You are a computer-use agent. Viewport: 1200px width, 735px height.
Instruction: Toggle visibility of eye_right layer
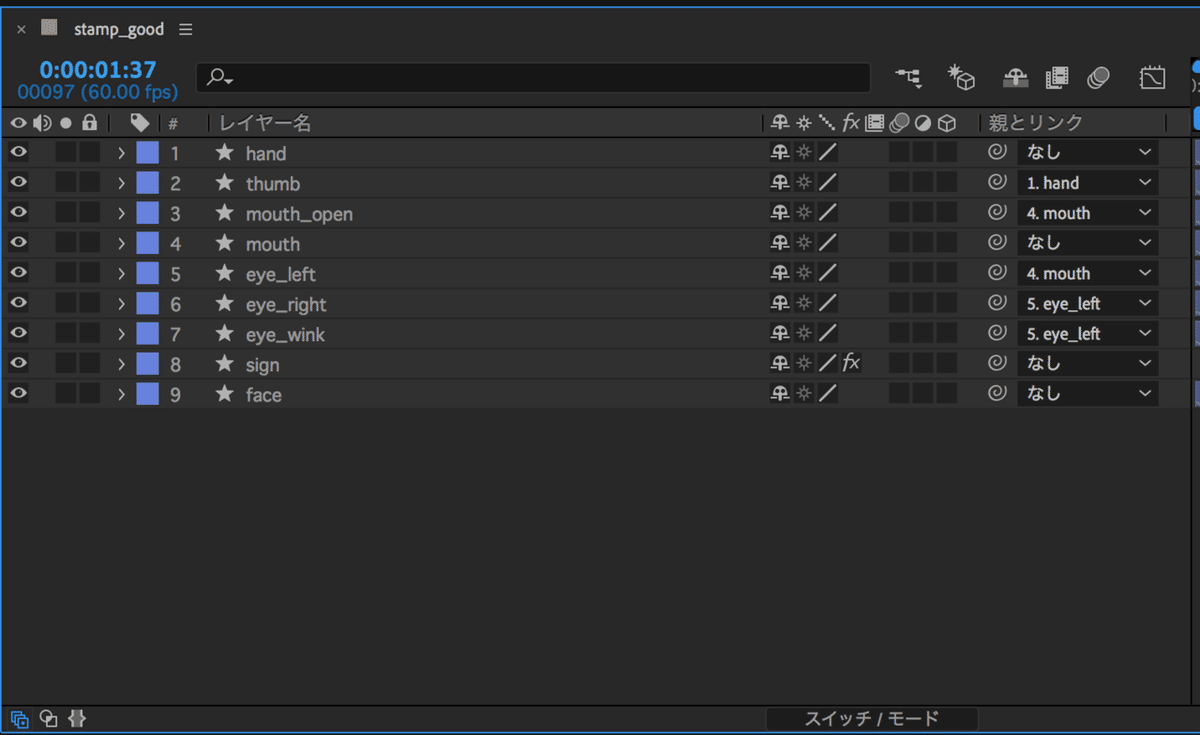[18, 303]
